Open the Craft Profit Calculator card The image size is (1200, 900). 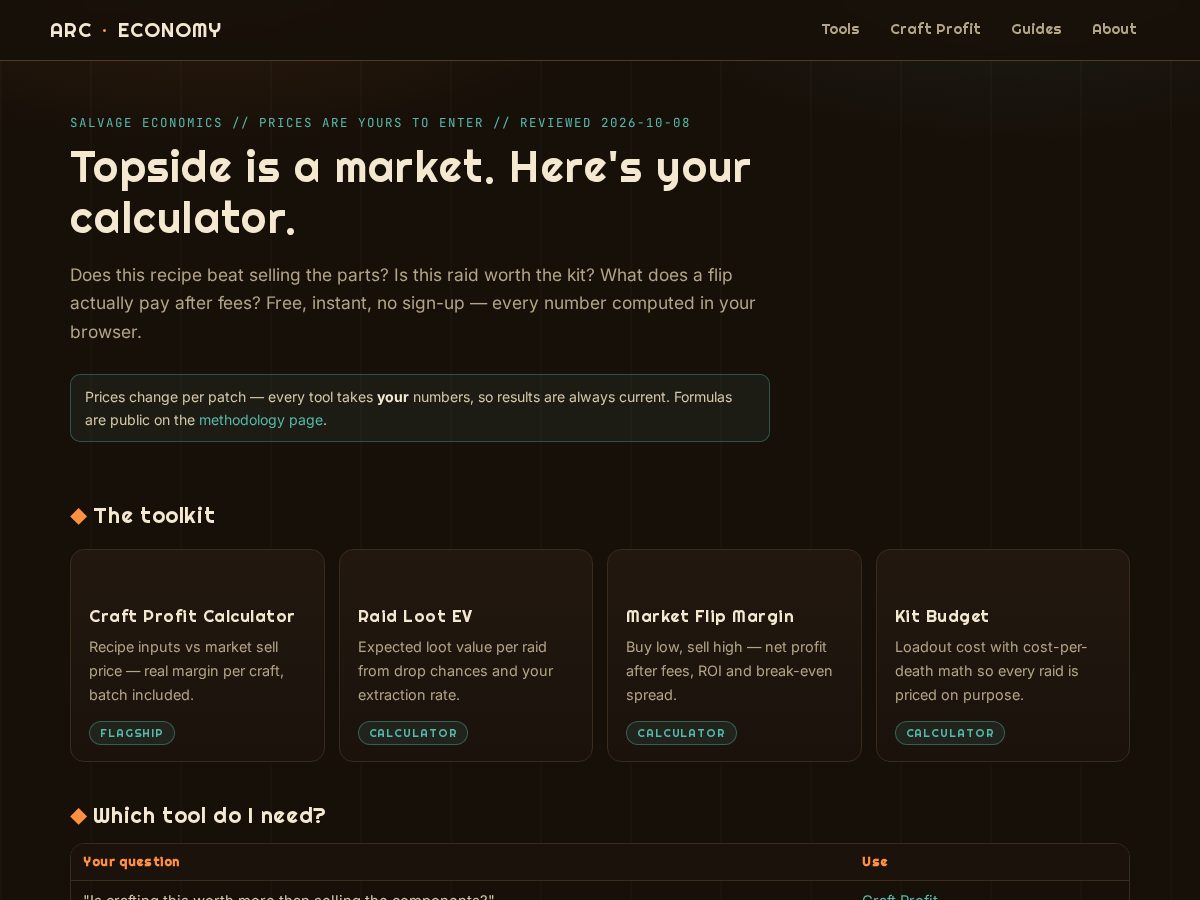[197, 655]
